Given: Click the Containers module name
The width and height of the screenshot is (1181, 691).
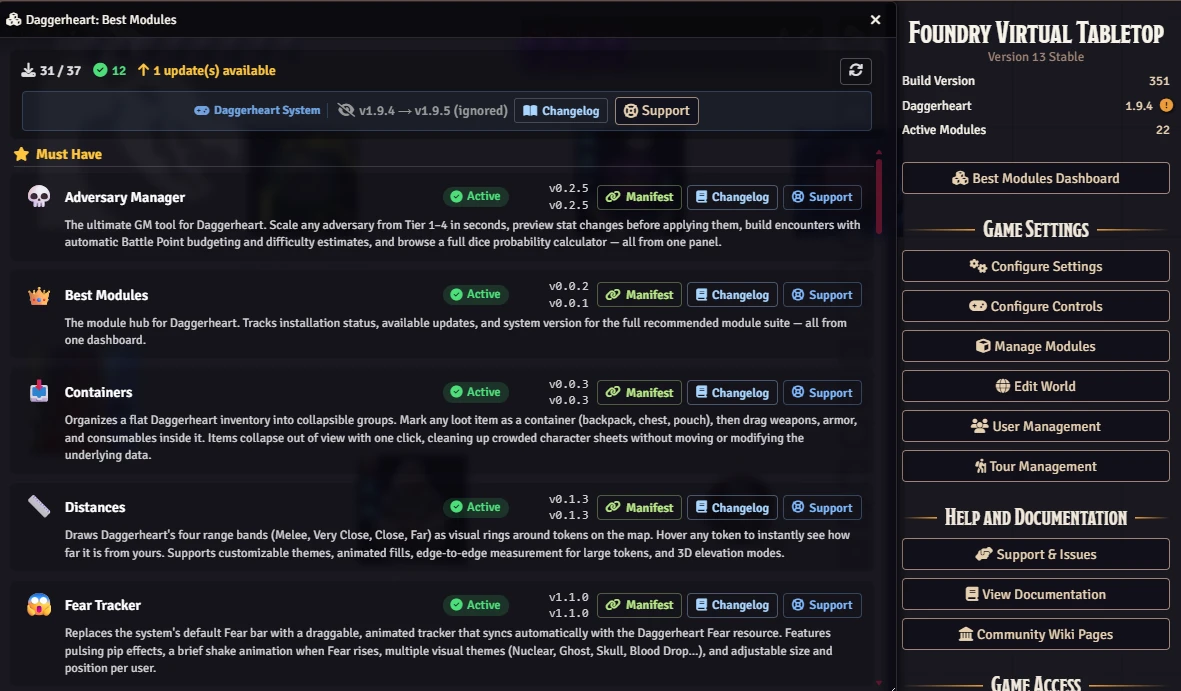Looking at the screenshot, I should (x=99, y=393).
